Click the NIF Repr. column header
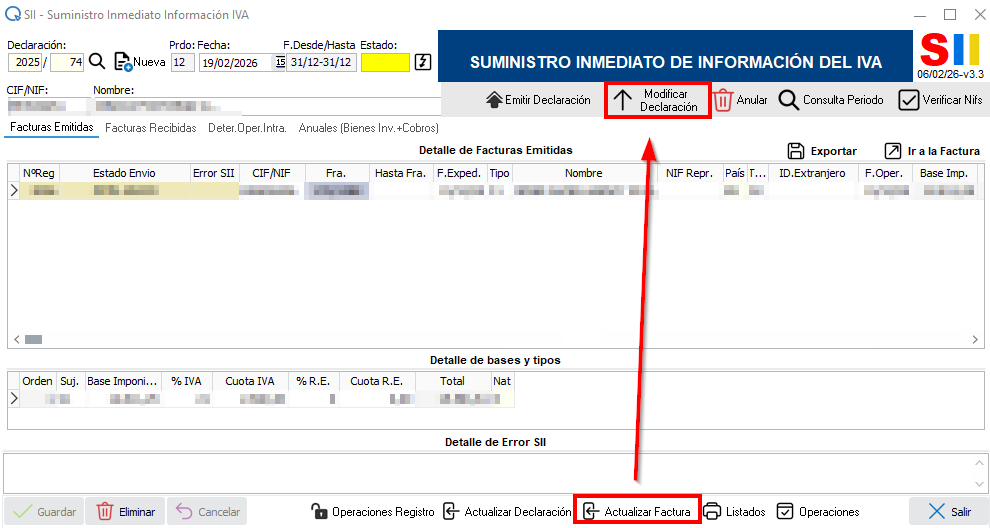 pyautogui.click(x=689, y=173)
